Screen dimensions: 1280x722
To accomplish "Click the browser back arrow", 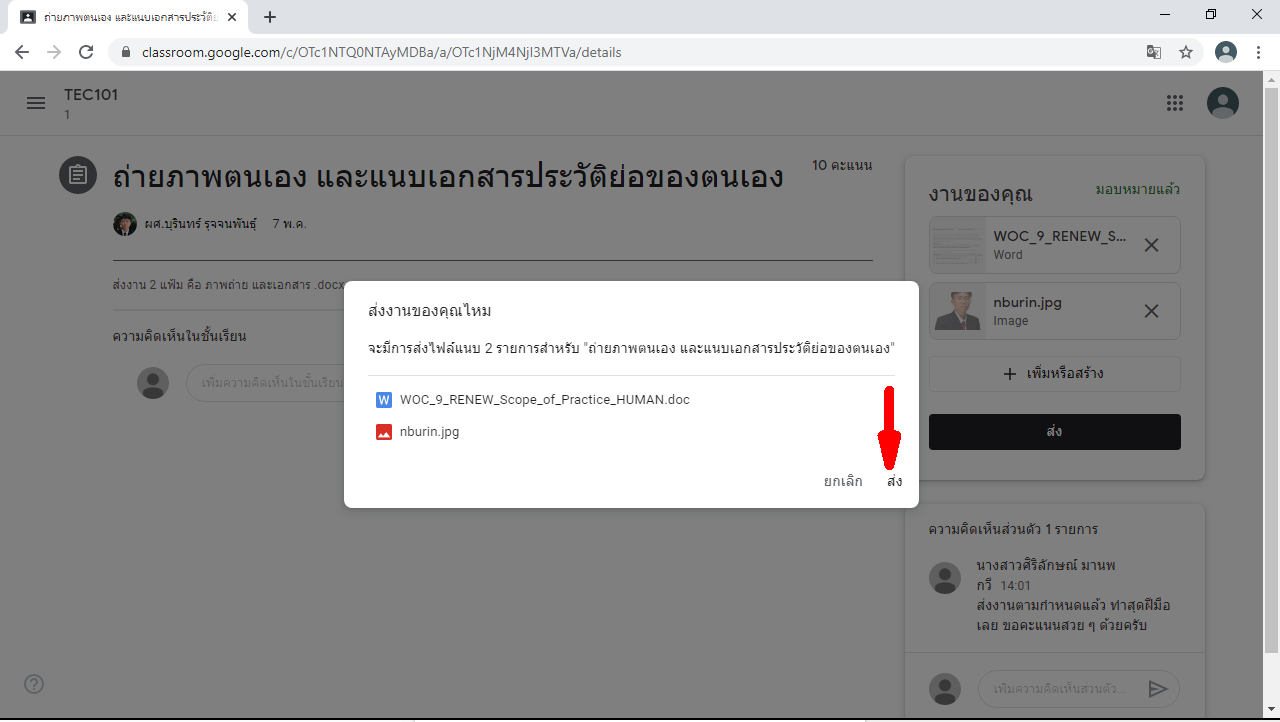I will click(x=22, y=52).
